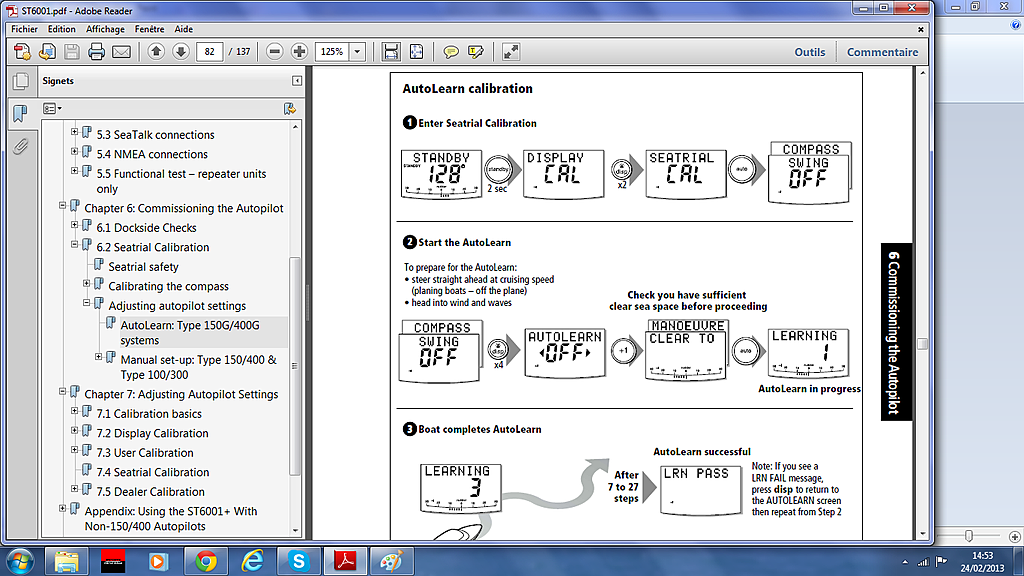This screenshot has height=576, width=1024.
Task: Open Aide menu
Action: [184, 29]
